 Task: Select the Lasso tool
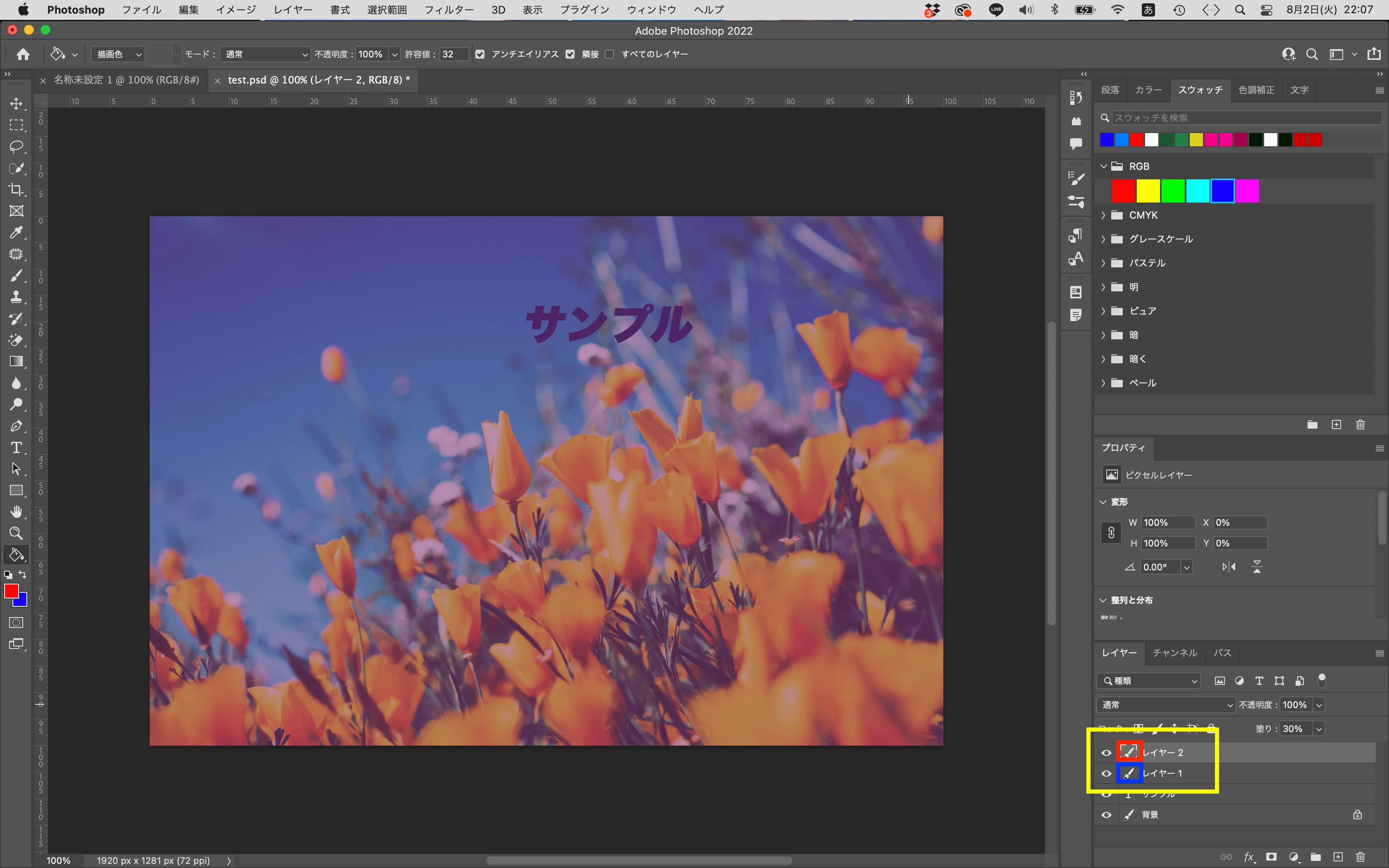[16, 146]
